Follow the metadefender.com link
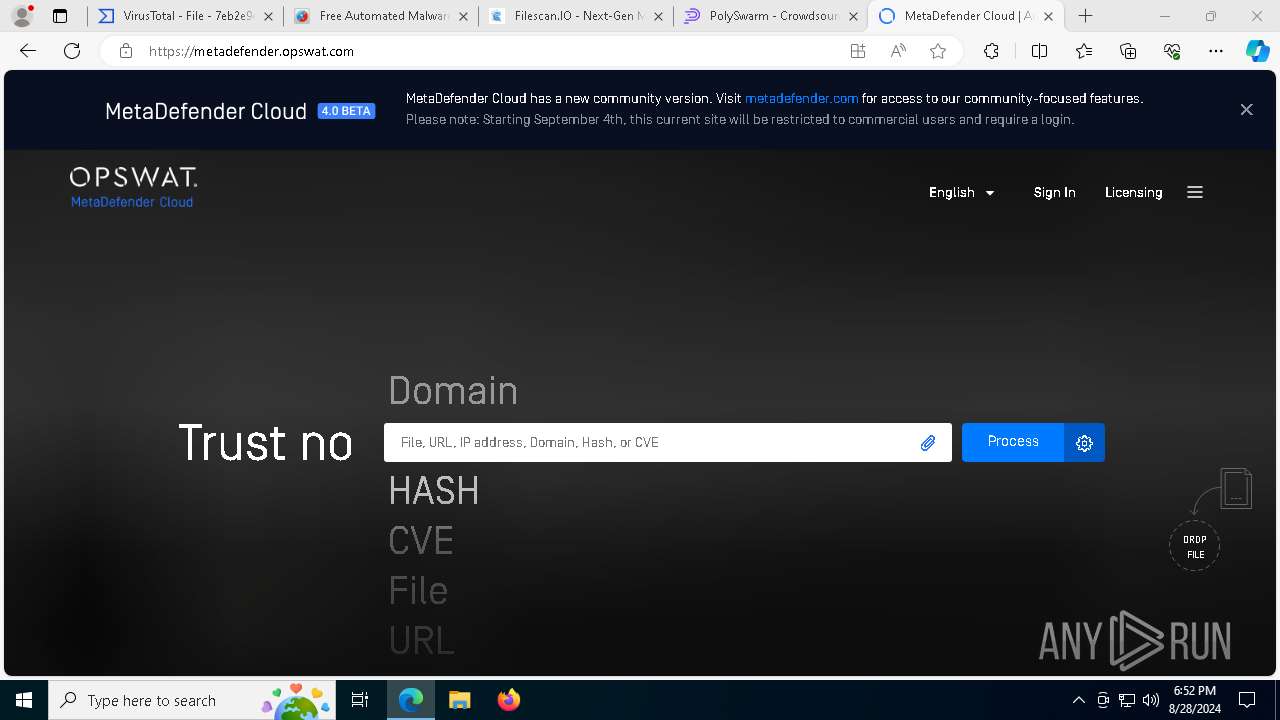Viewport: 1280px width, 720px height. pos(801,98)
